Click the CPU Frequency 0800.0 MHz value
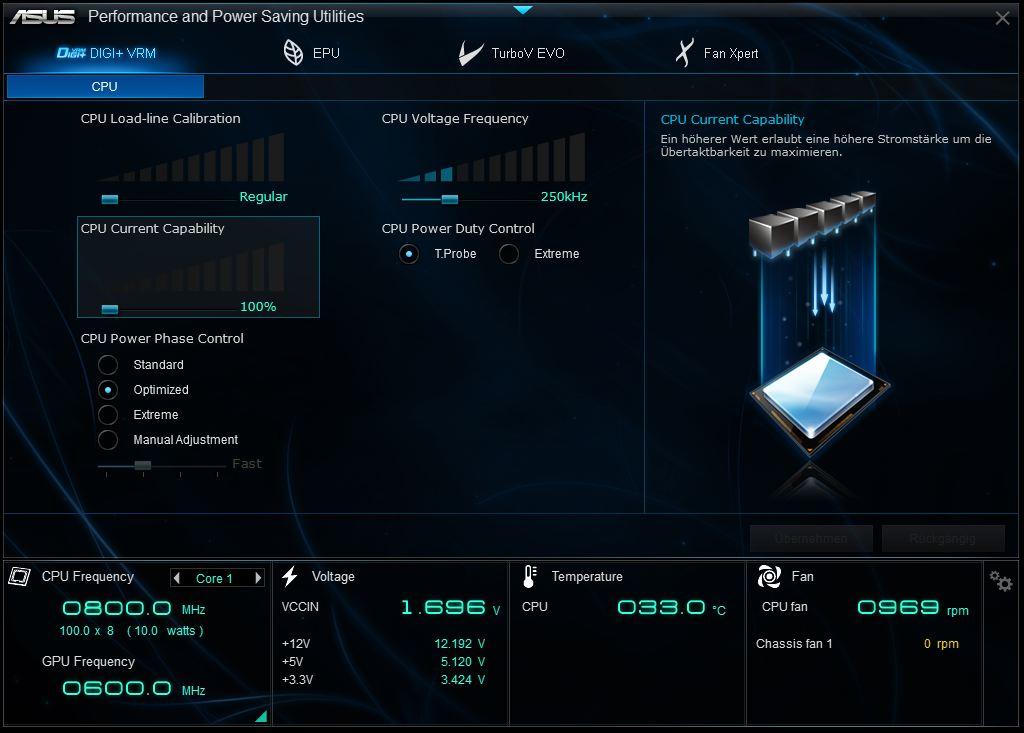This screenshot has width=1024, height=733. [x=134, y=609]
